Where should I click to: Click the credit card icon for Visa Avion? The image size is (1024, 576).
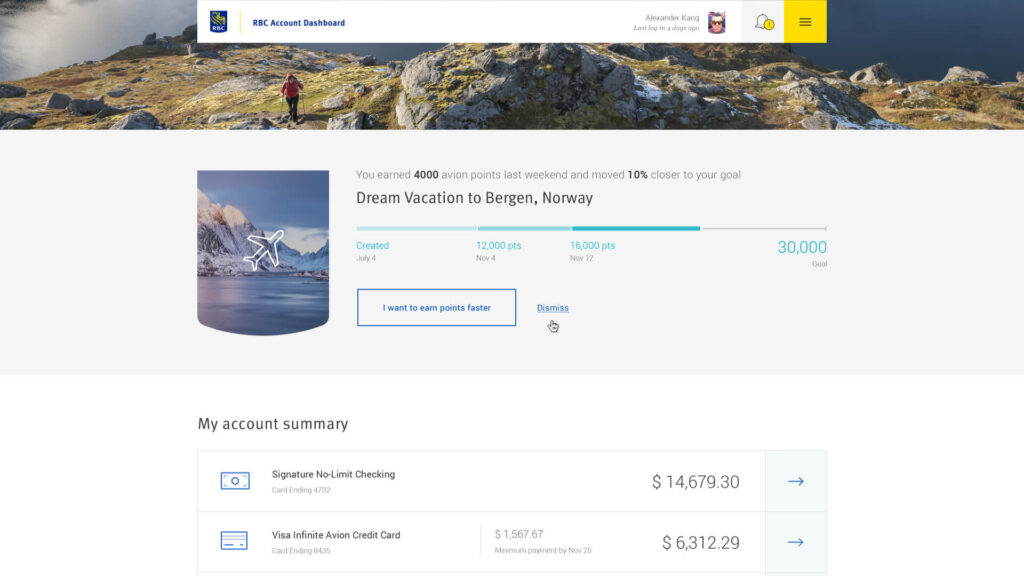(235, 541)
